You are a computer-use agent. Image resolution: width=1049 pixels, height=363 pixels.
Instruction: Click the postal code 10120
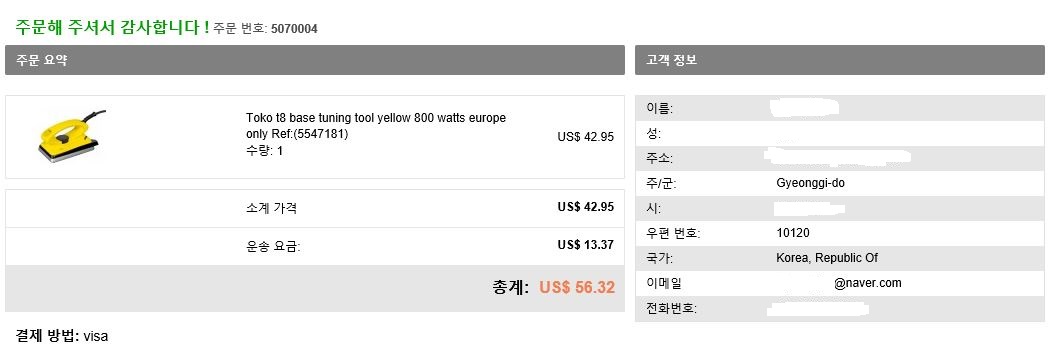[793, 233]
